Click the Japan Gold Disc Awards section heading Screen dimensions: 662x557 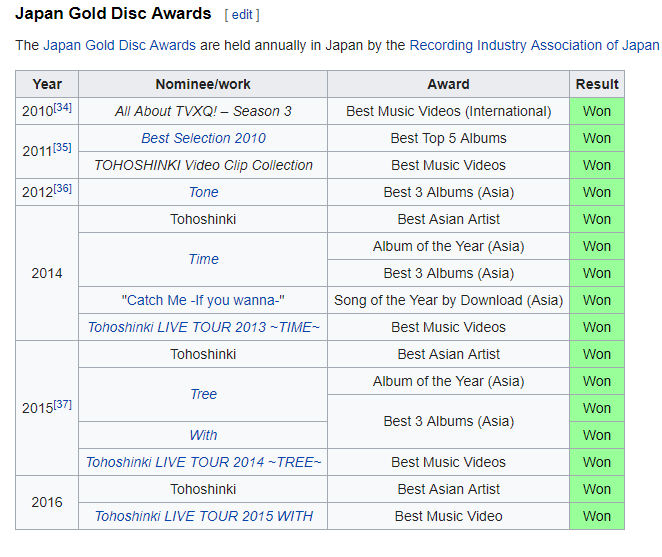click(113, 14)
